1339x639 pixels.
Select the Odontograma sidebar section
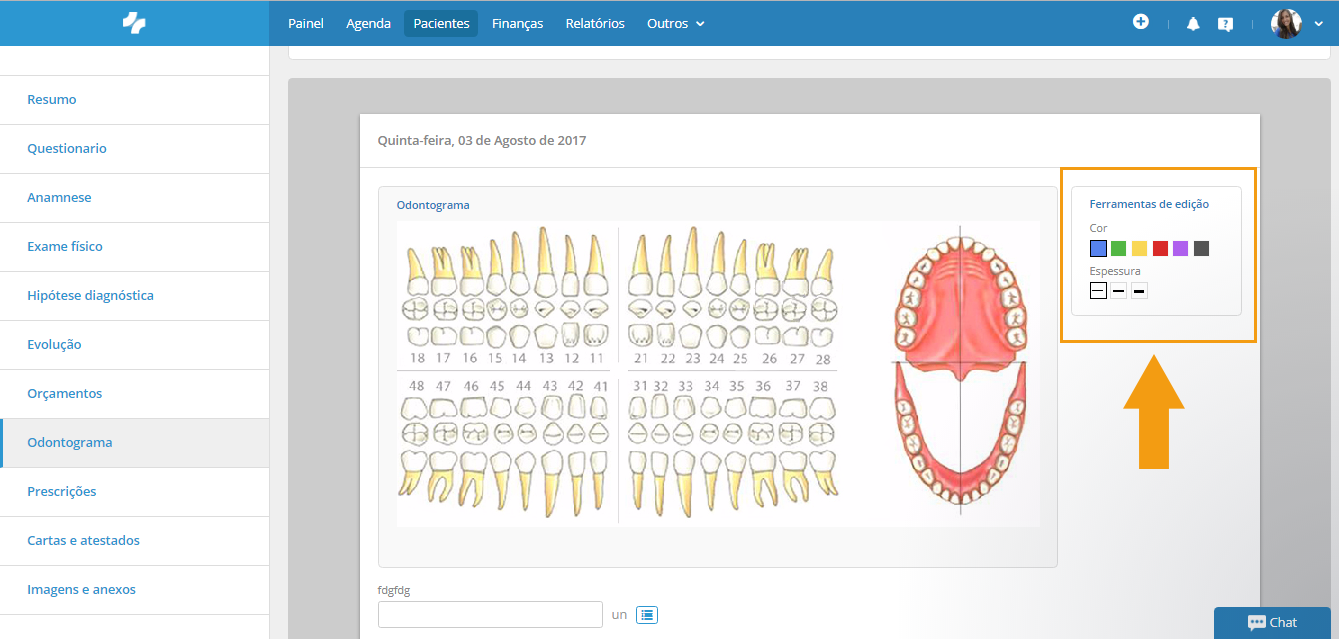coord(134,443)
